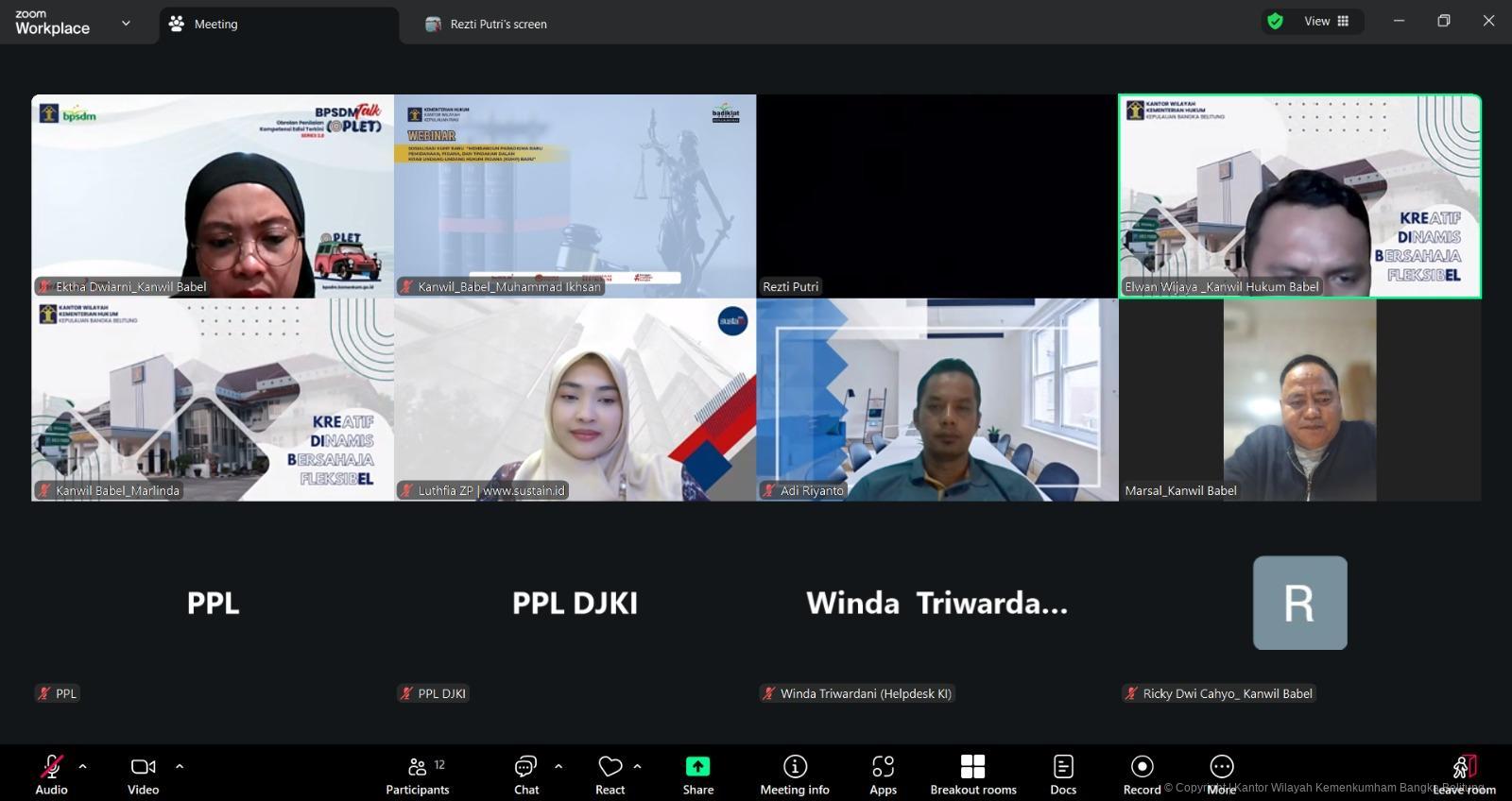Select Winda Triwardani participant tile
This screenshot has height=801, width=1512.
click(x=937, y=603)
